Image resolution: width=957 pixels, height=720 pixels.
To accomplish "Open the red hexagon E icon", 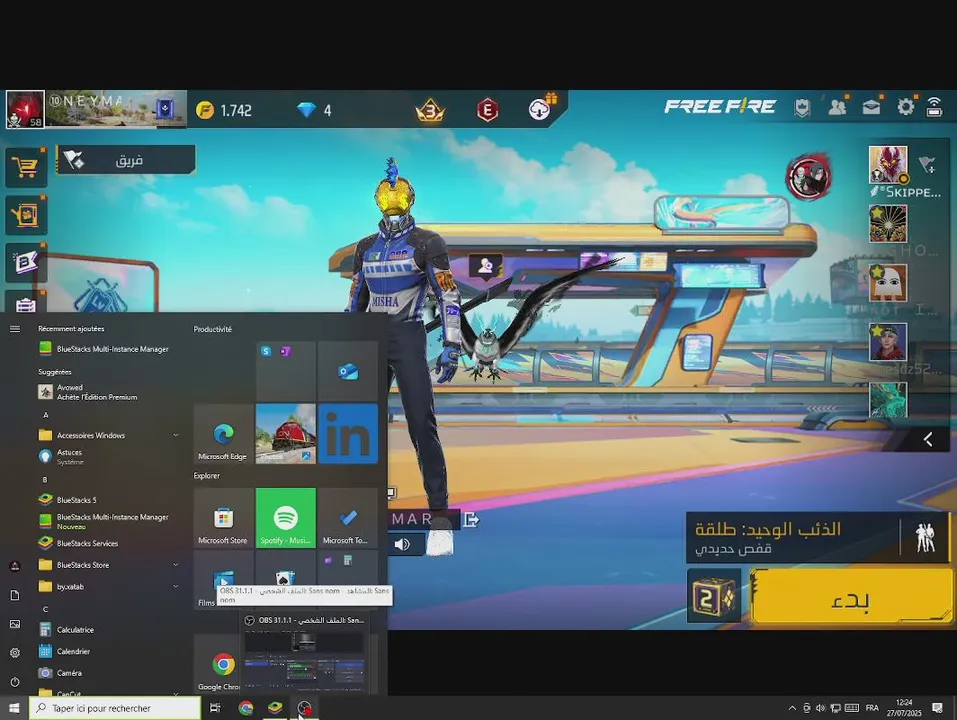I will click(x=487, y=110).
